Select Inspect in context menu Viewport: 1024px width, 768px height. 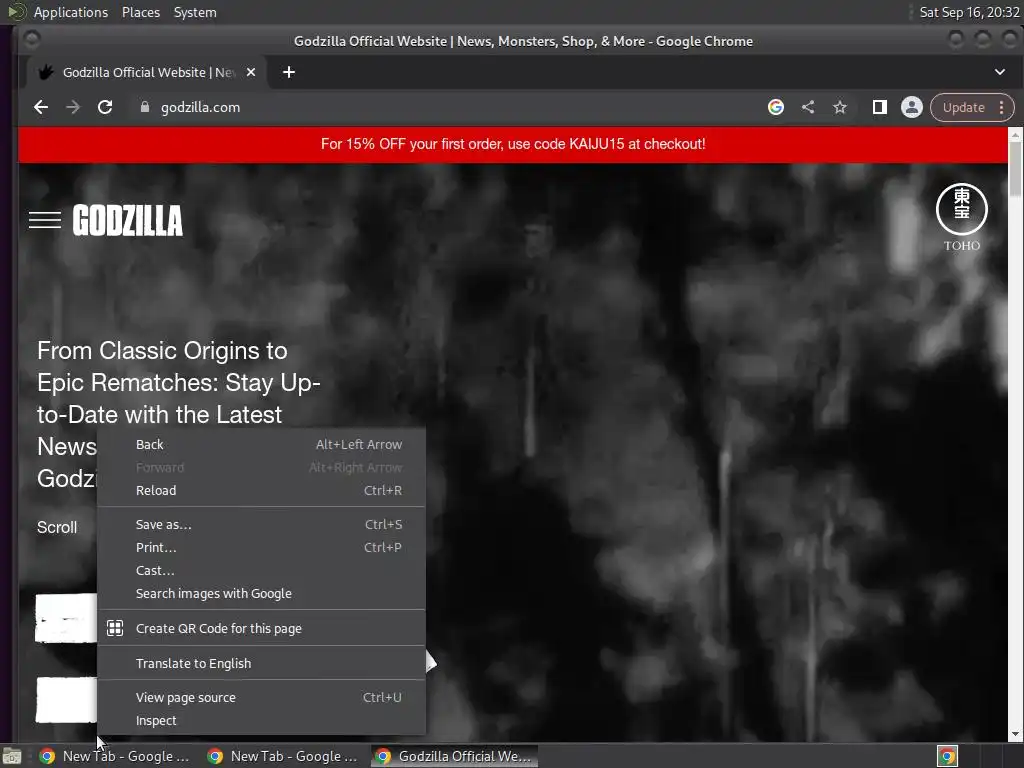click(261, 720)
